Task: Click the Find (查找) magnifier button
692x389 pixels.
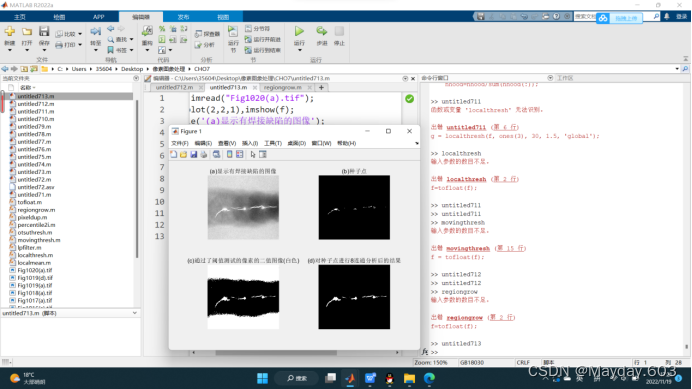Action: coord(117,39)
